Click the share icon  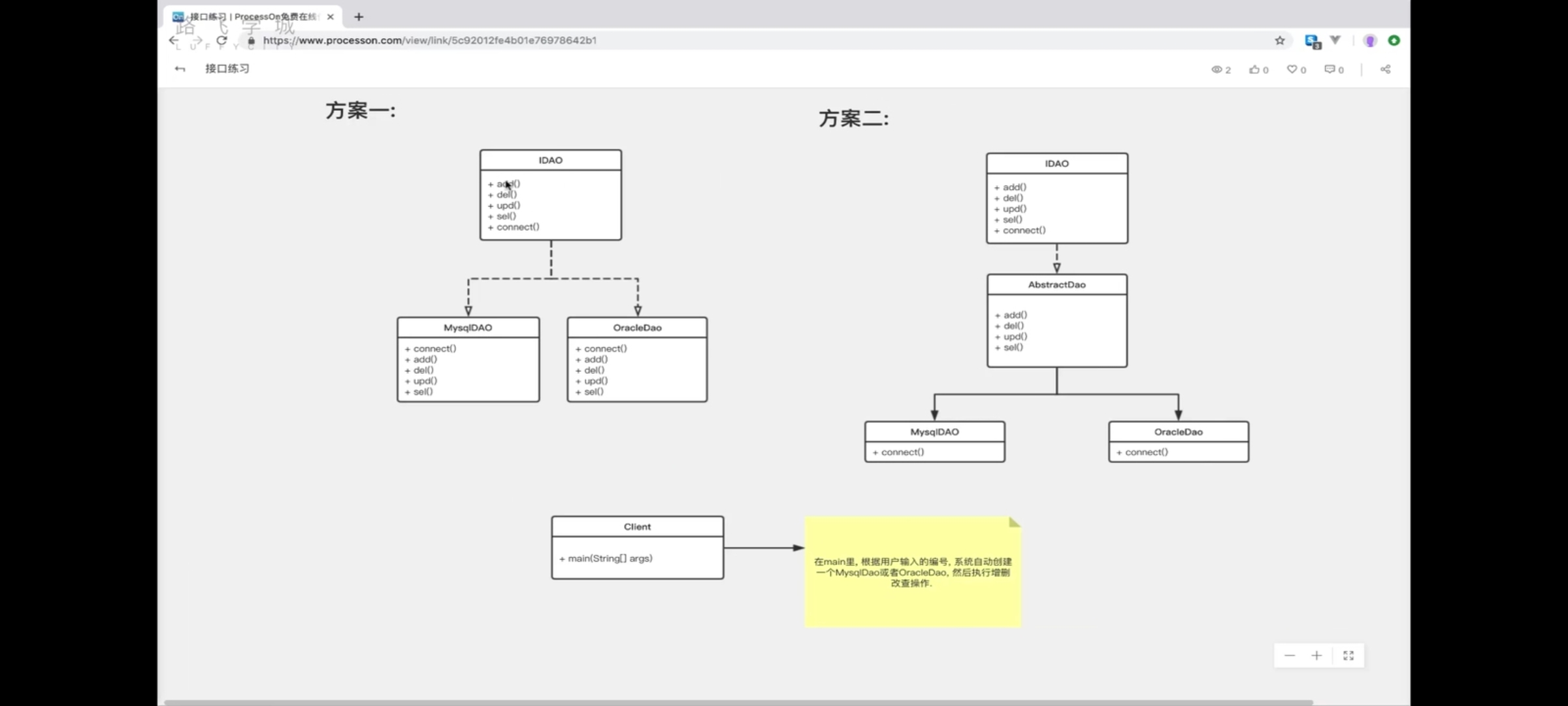(1385, 69)
